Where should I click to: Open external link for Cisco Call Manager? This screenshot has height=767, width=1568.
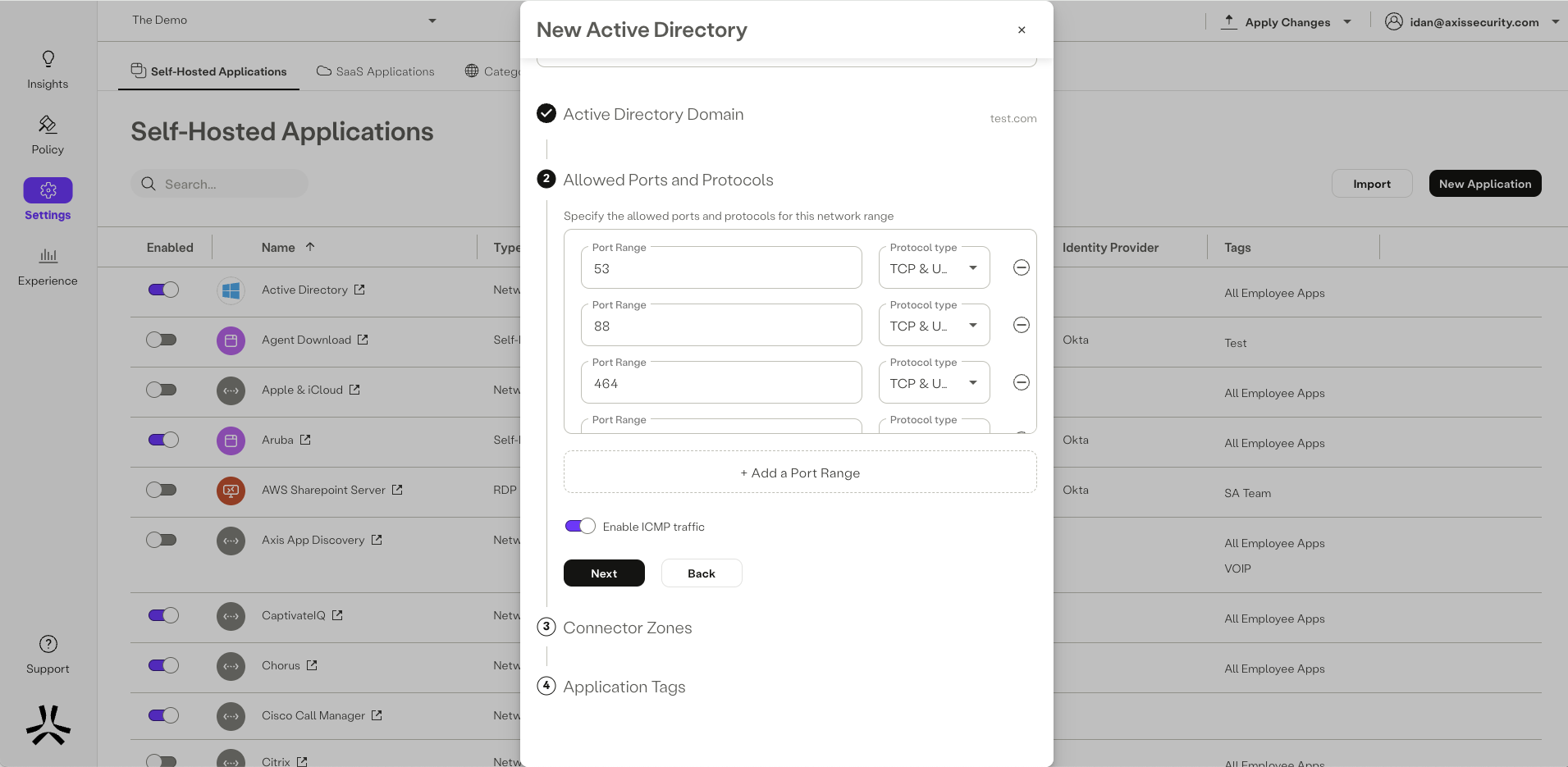377,715
